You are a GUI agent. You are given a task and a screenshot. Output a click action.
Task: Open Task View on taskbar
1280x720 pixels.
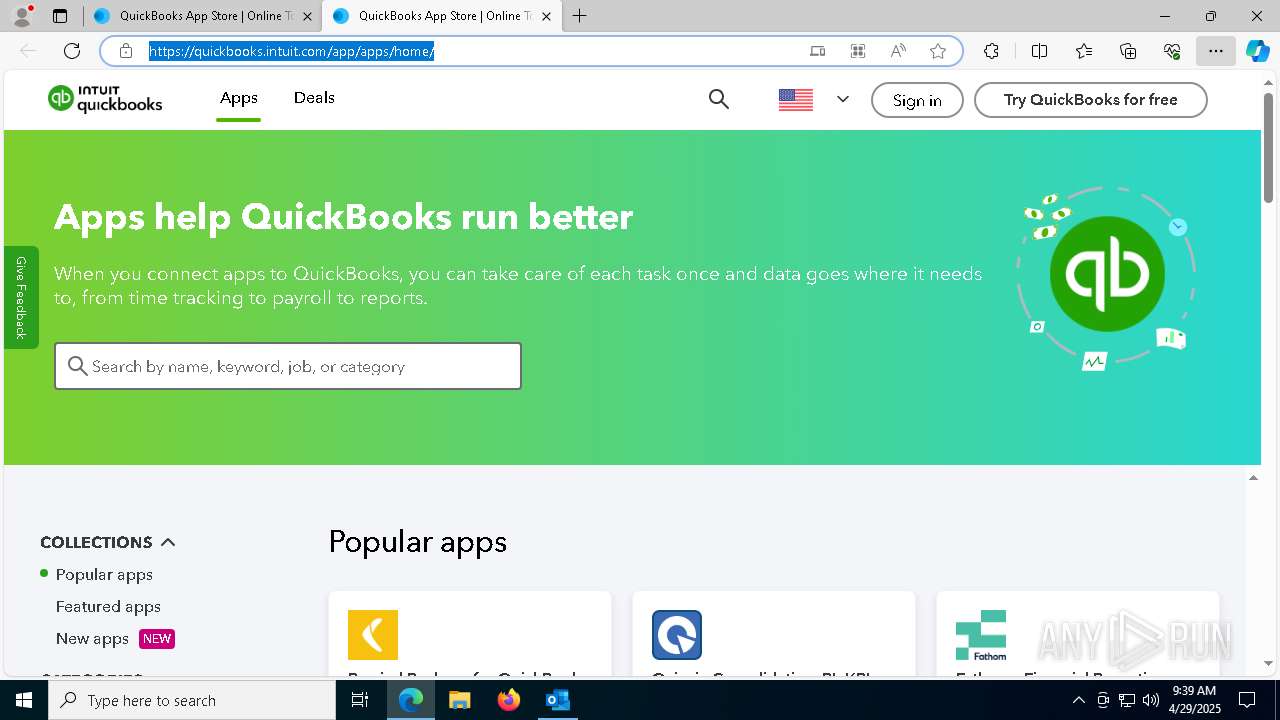pos(360,700)
